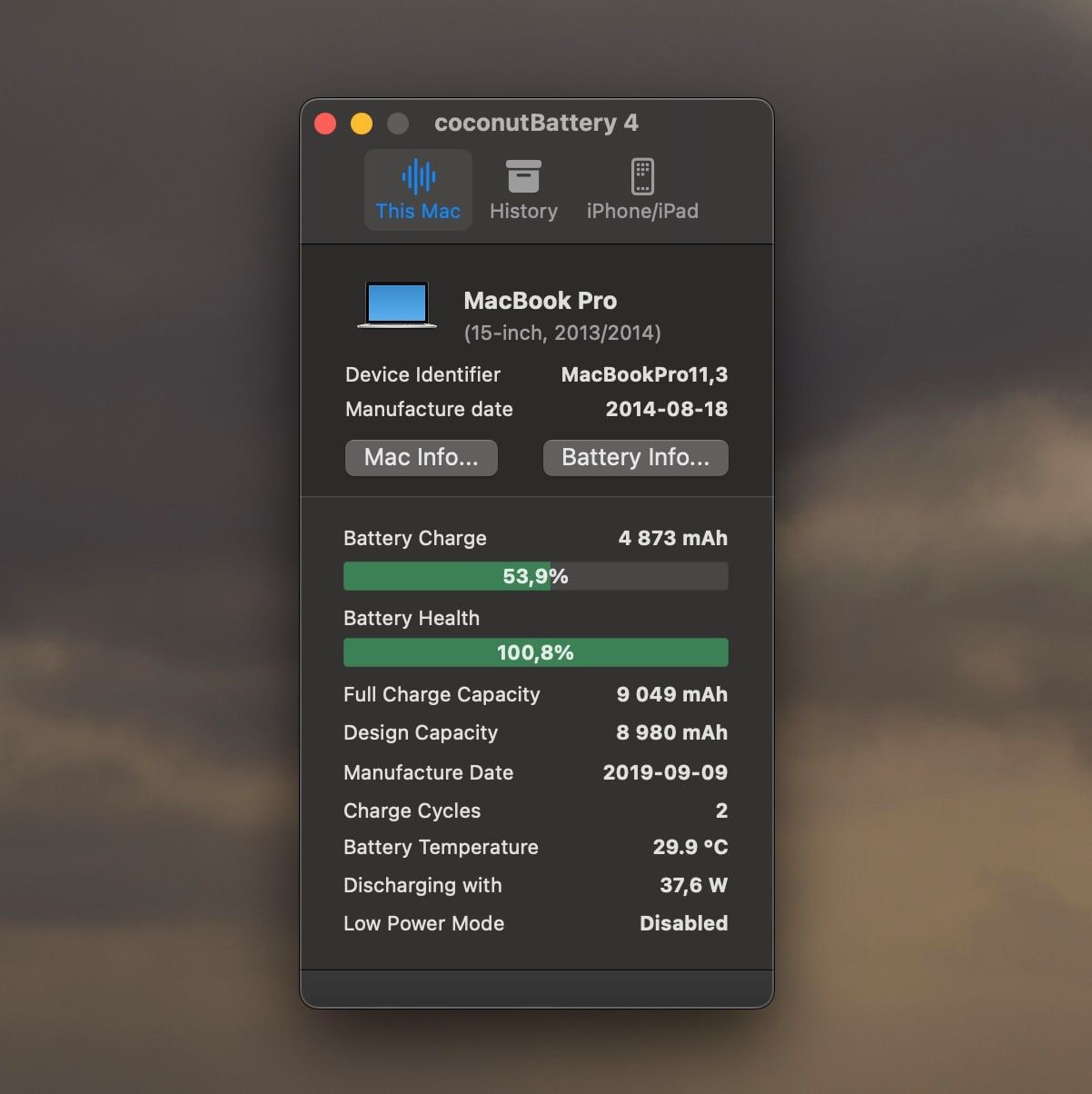The width and height of the screenshot is (1092, 1094).
Task: Minimize window with the yellow button
Action: click(x=362, y=124)
